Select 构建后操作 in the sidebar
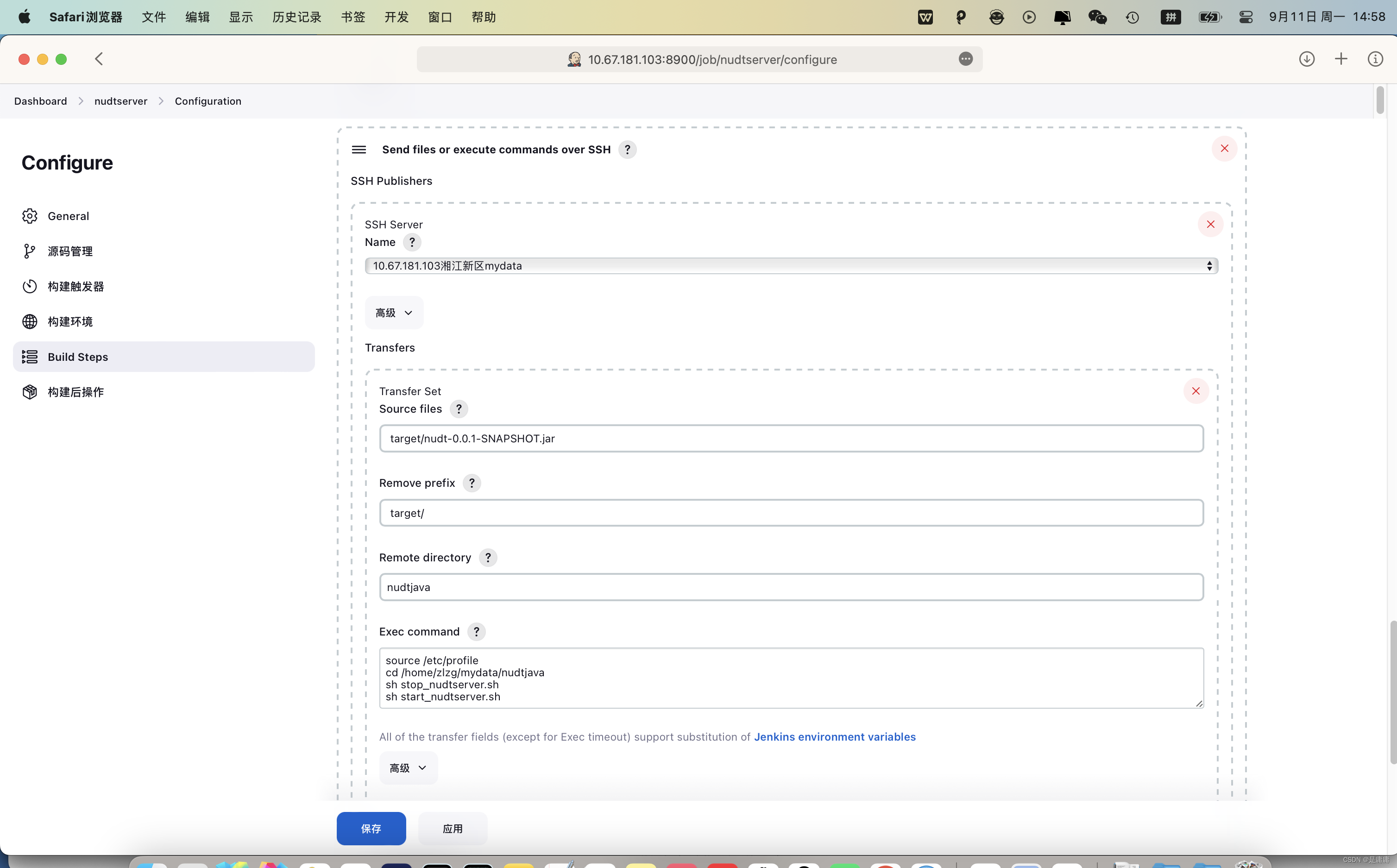Image resolution: width=1397 pixels, height=868 pixels. [x=76, y=392]
